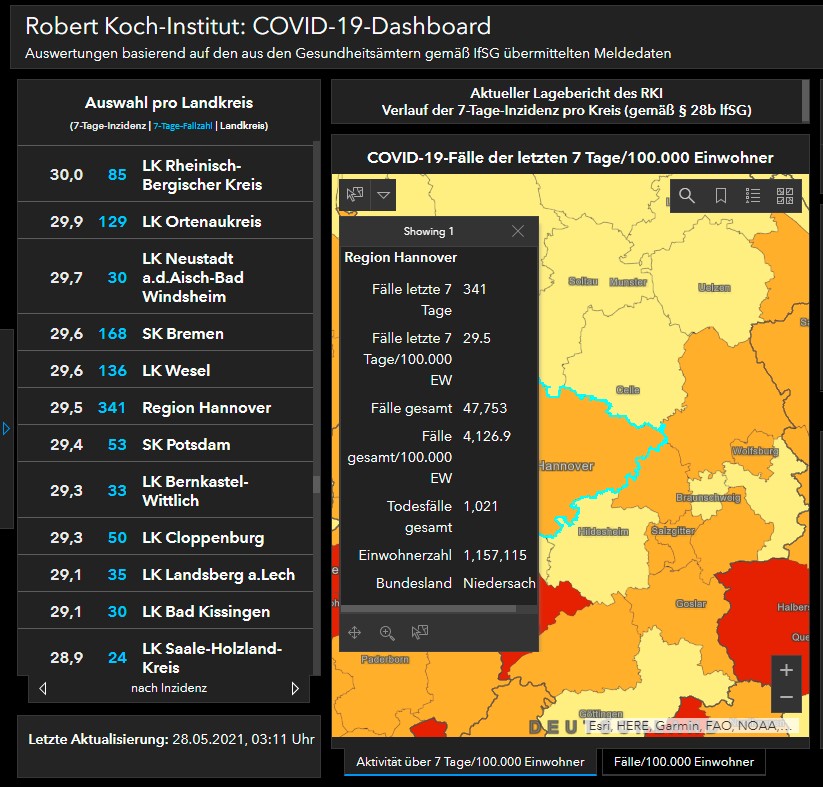Click Munster label on the map
823x787 pixels.
pos(628,282)
